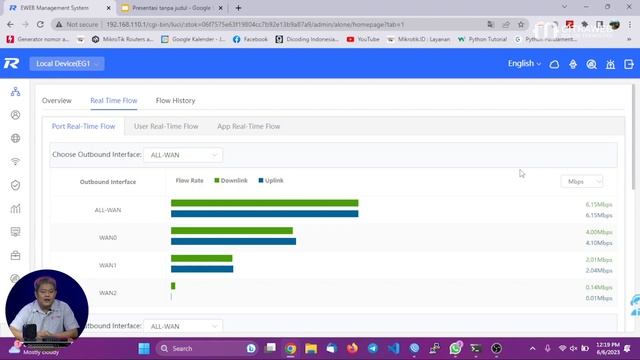Toggle the Uplink legend series
Viewport: 640px width, 360px height.
pos(271,180)
